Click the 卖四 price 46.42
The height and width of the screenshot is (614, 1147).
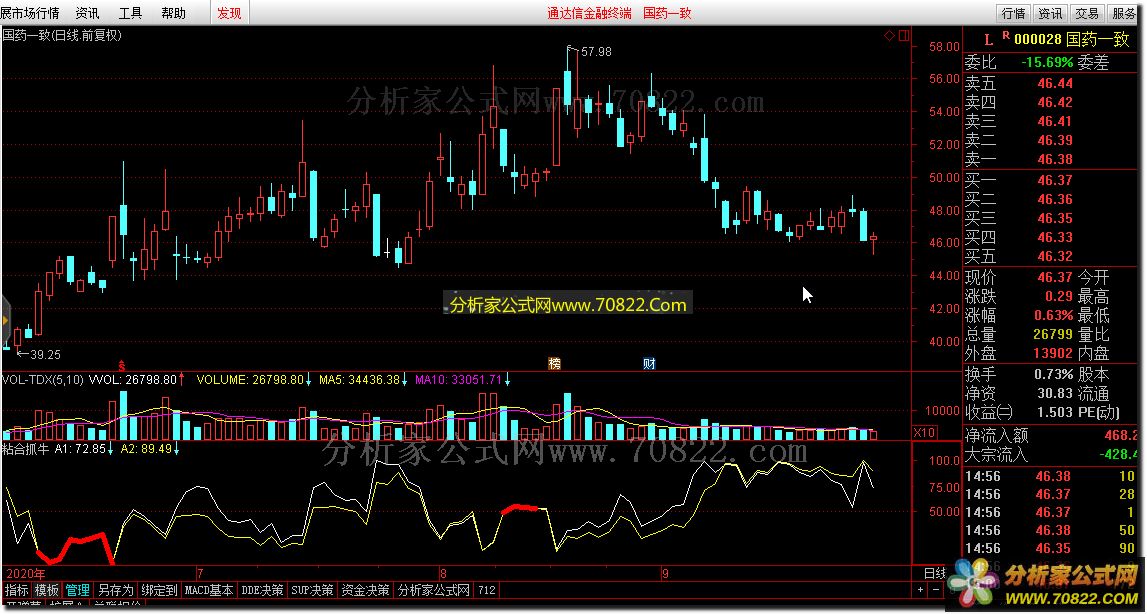click(x=1055, y=102)
